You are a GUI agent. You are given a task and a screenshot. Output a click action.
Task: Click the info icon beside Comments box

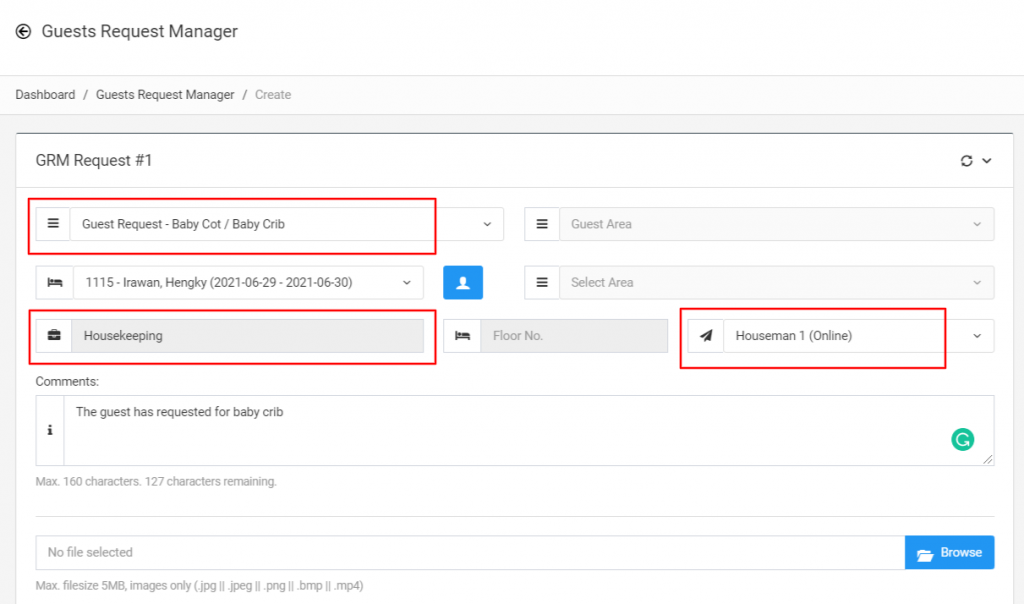50,430
